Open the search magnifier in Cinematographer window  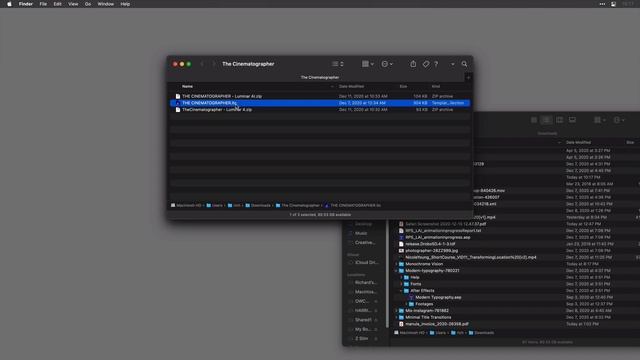tap(464, 64)
